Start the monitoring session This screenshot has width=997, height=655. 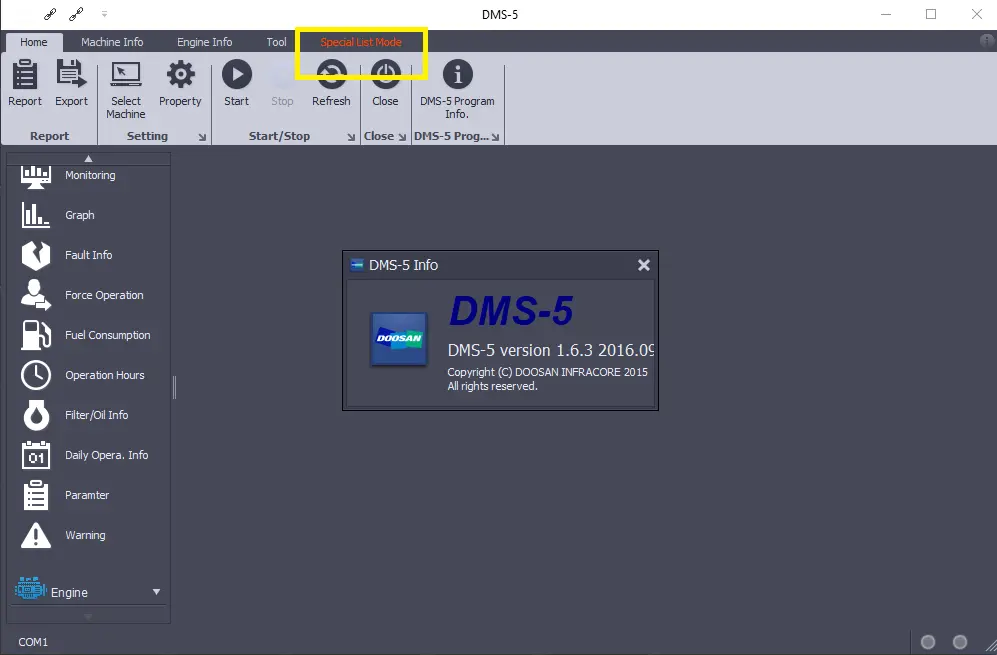(237, 83)
